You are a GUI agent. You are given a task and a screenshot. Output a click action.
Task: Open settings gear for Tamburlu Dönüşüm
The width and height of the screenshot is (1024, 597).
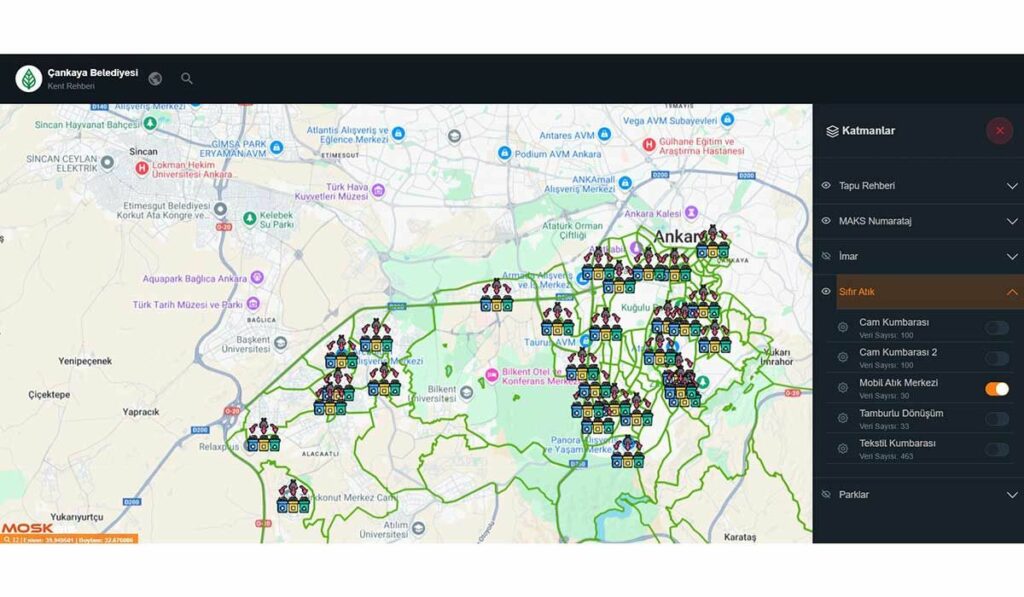tap(842, 418)
